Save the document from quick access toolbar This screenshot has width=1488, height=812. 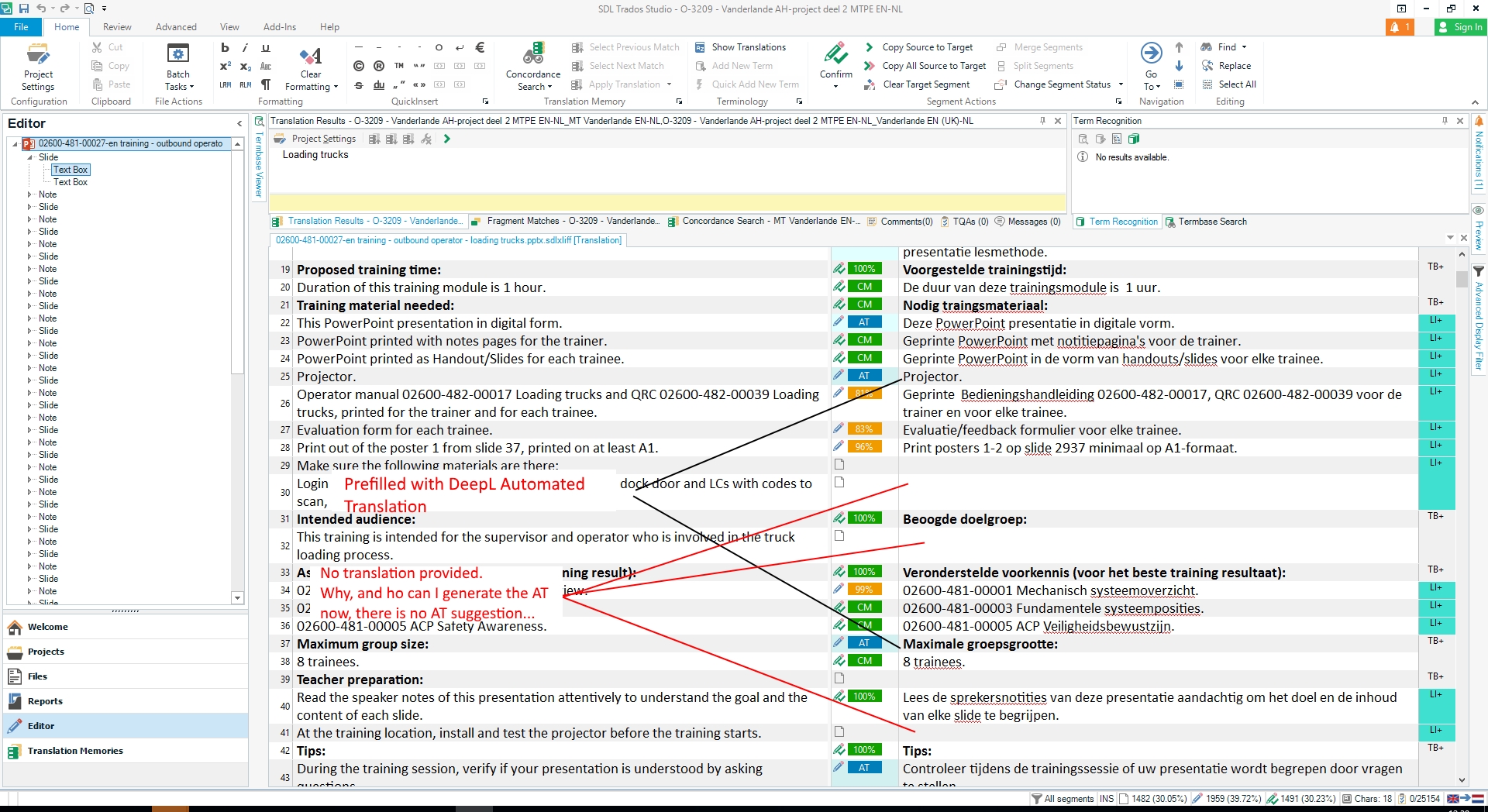pos(24,9)
